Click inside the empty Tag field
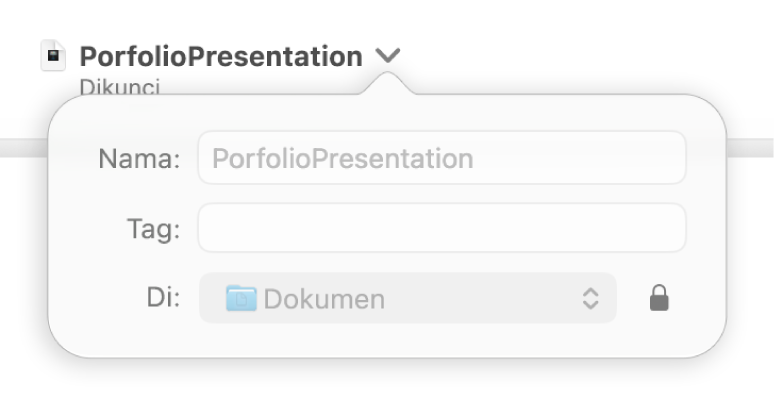 click(442, 228)
